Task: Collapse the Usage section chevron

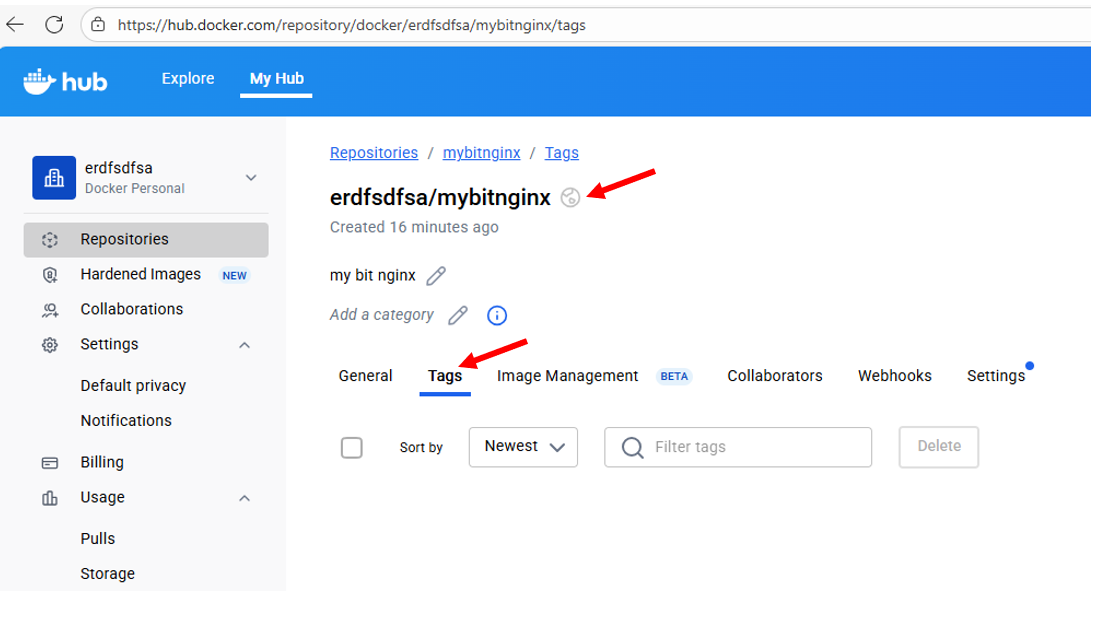Action: tap(244, 498)
